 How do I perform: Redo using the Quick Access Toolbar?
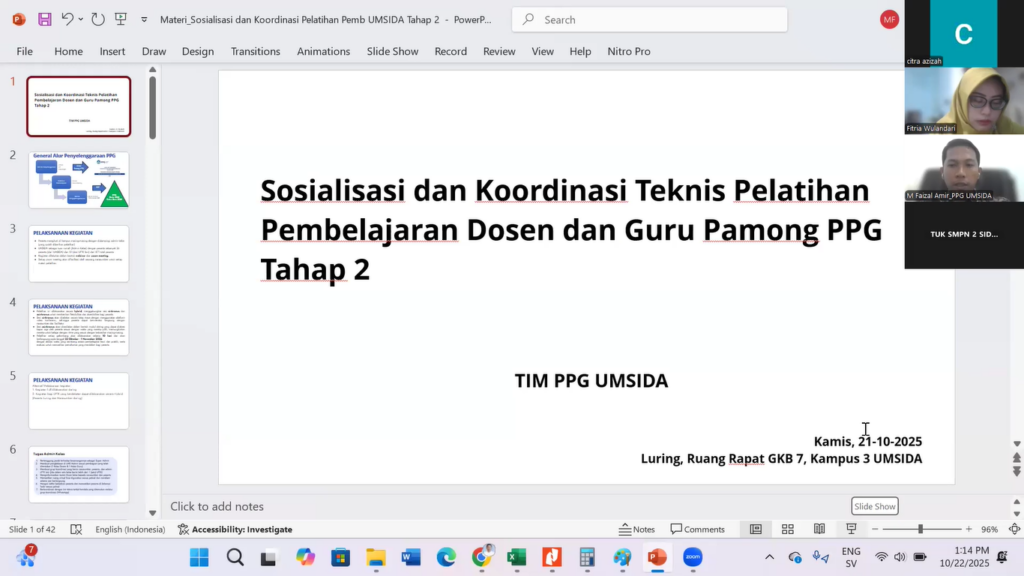(97, 19)
